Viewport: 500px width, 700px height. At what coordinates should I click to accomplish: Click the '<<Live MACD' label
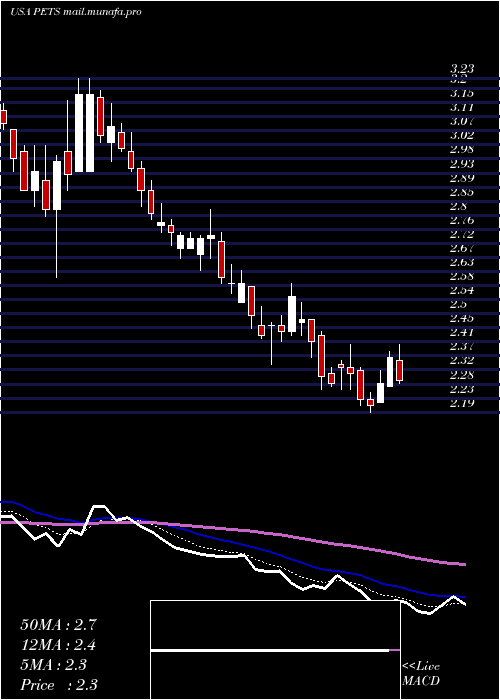(x=421, y=674)
